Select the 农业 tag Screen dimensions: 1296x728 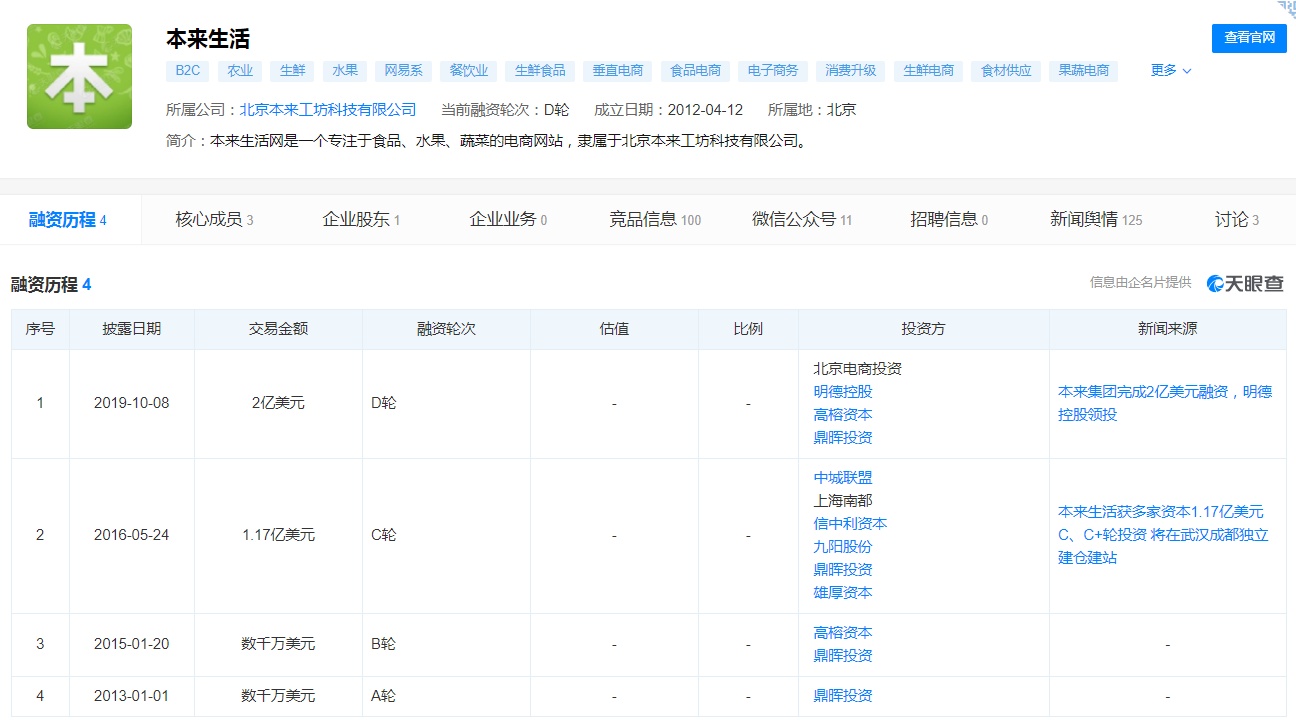click(x=240, y=71)
